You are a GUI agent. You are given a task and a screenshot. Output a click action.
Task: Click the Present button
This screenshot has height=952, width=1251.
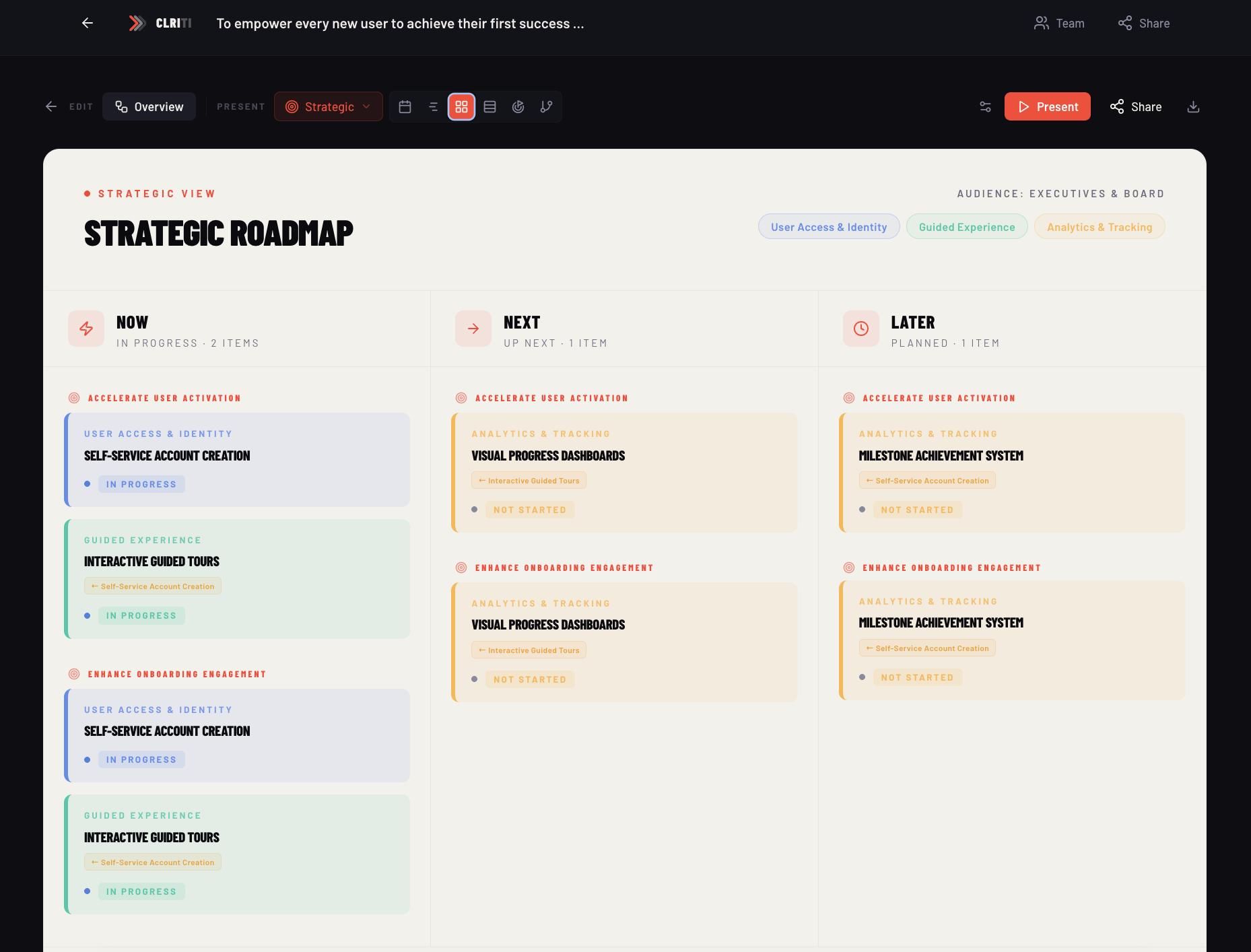coord(1047,106)
